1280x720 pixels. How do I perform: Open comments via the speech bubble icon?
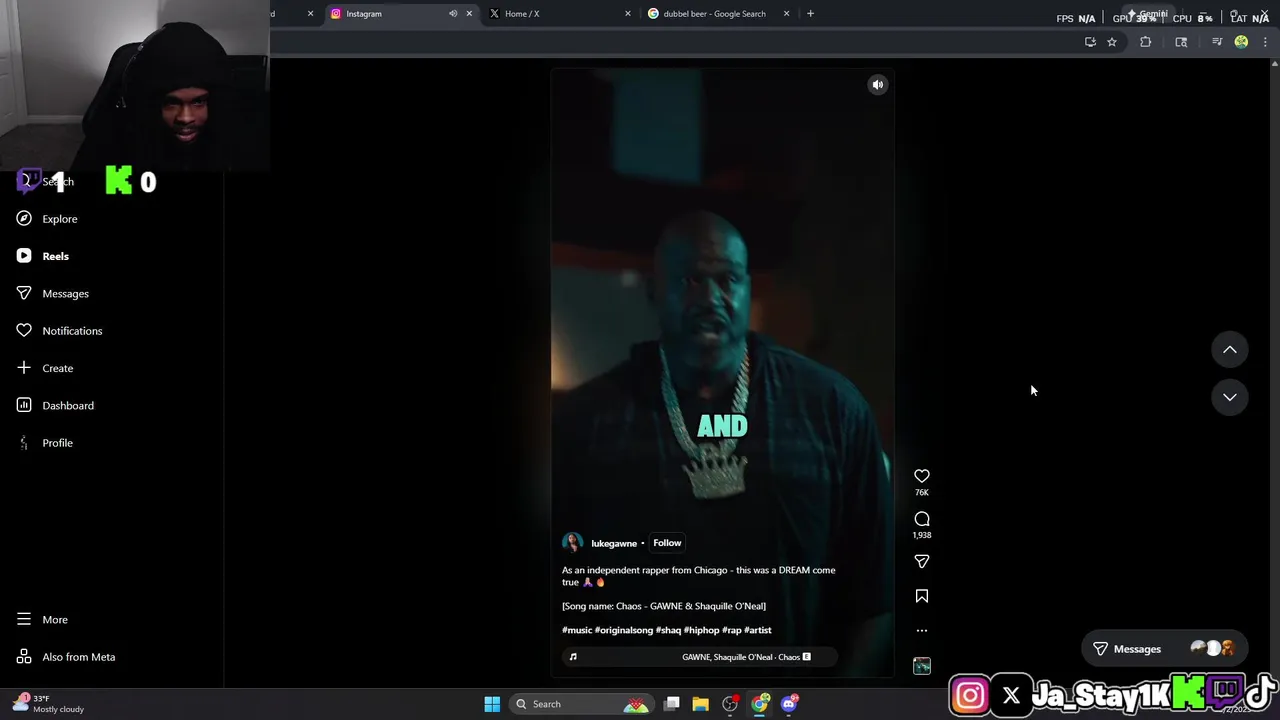922,519
